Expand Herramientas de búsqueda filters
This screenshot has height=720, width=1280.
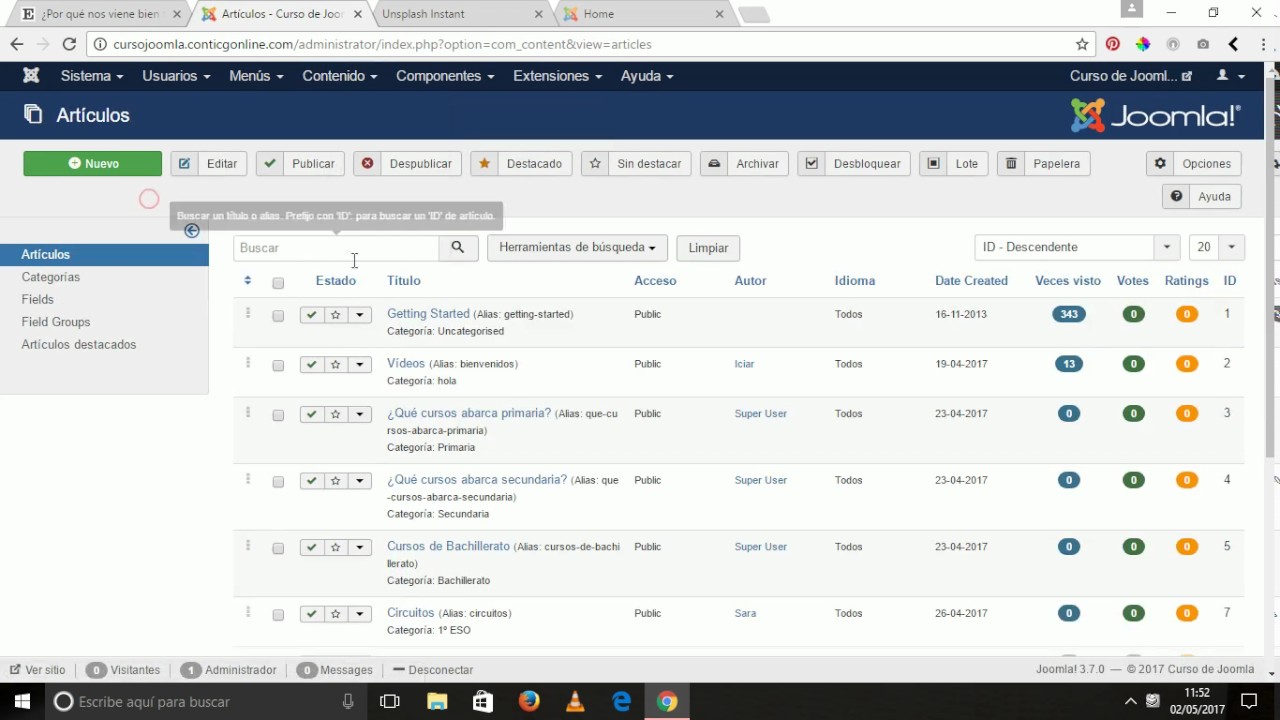[x=577, y=248]
